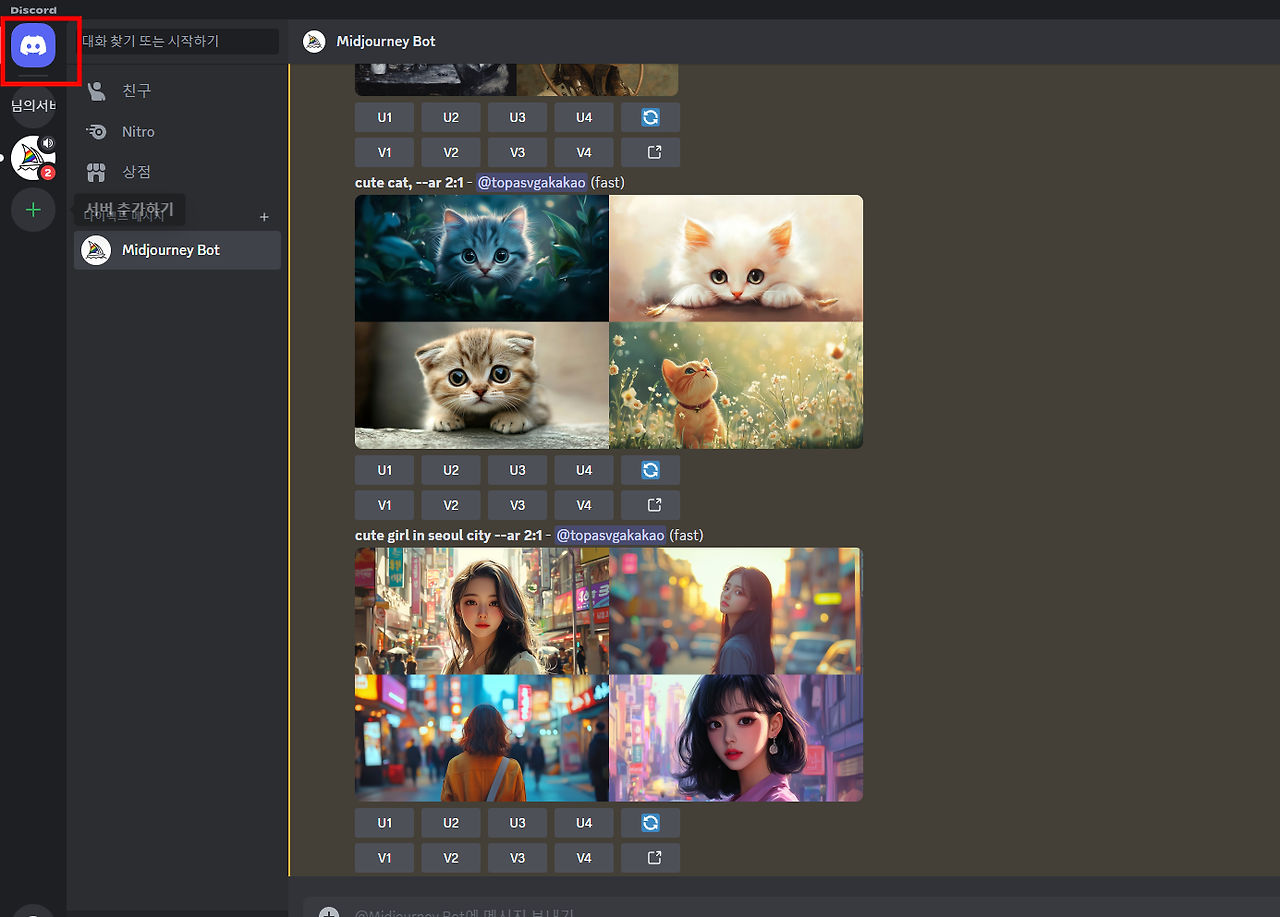Make variations of Seoul girl with V3

517,858
